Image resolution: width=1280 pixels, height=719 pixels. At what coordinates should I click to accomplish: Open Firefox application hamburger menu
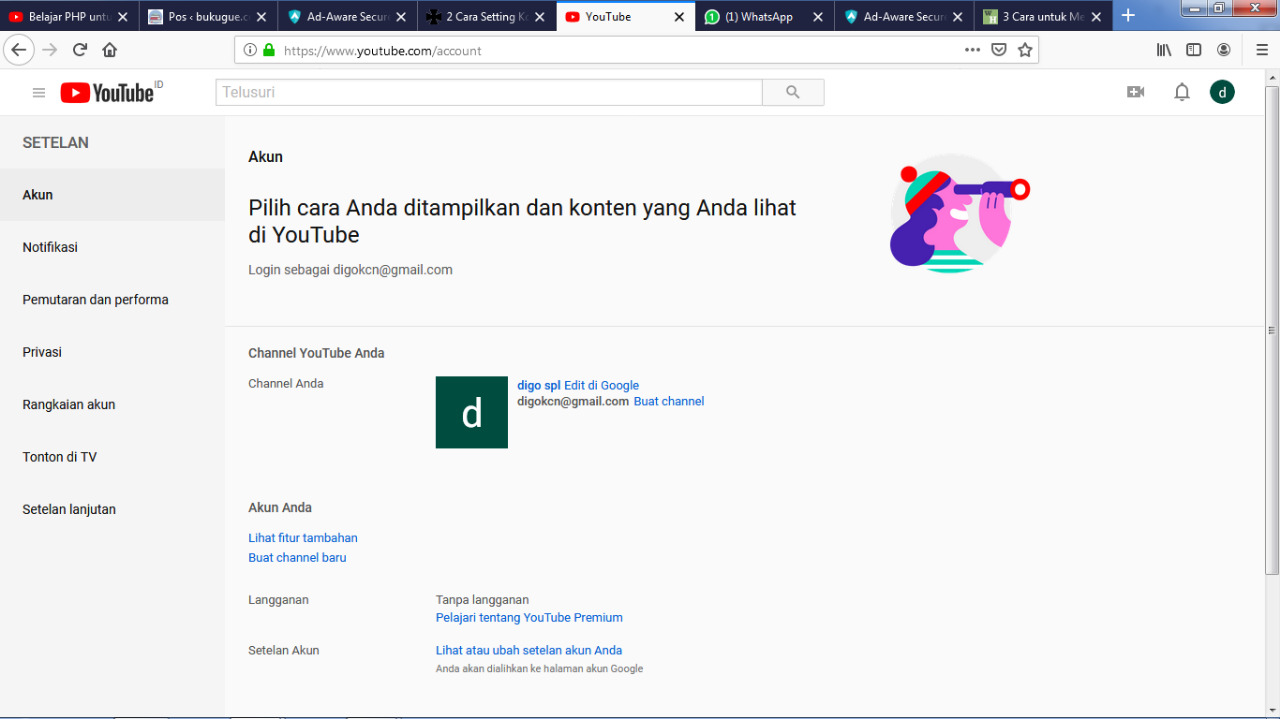[1262, 50]
